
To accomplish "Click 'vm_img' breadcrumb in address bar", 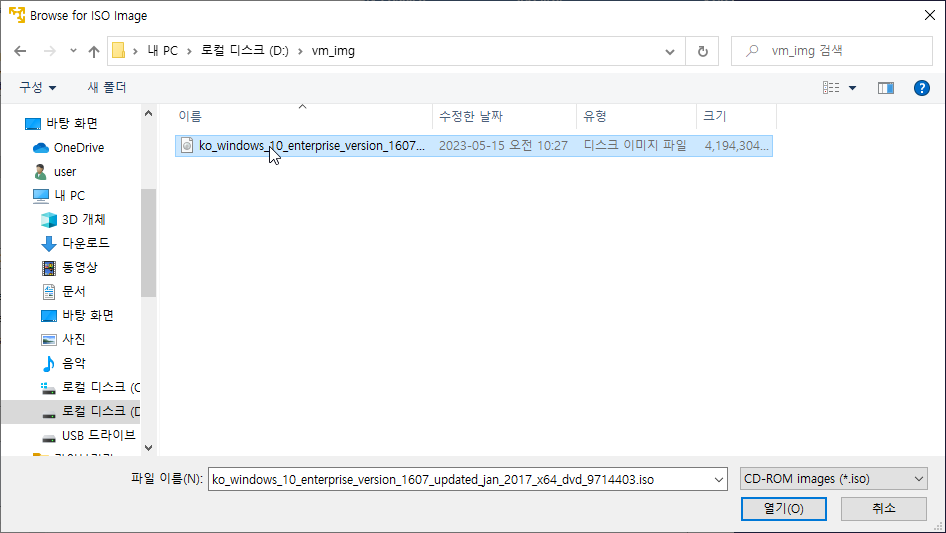I will coord(333,51).
